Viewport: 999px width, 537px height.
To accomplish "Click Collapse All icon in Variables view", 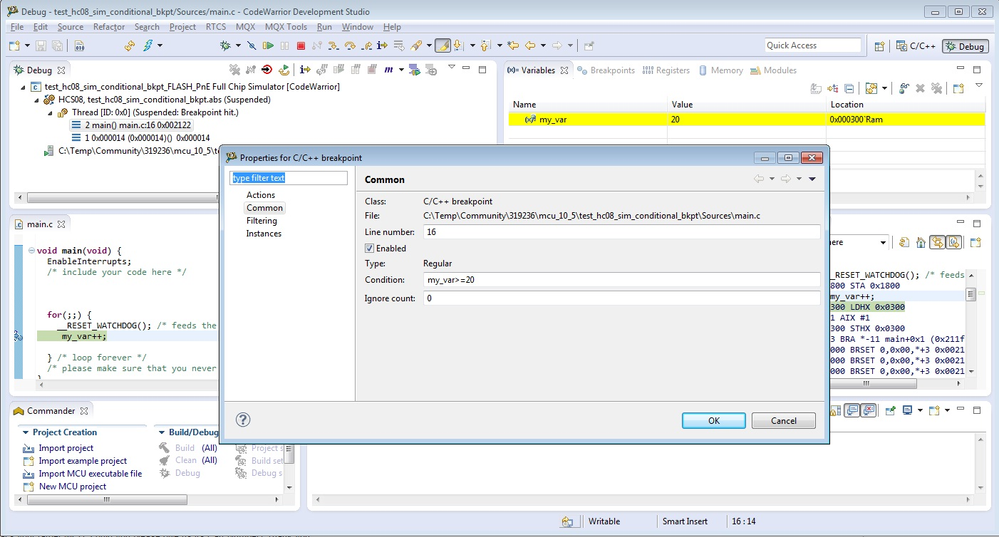I will (x=849, y=89).
